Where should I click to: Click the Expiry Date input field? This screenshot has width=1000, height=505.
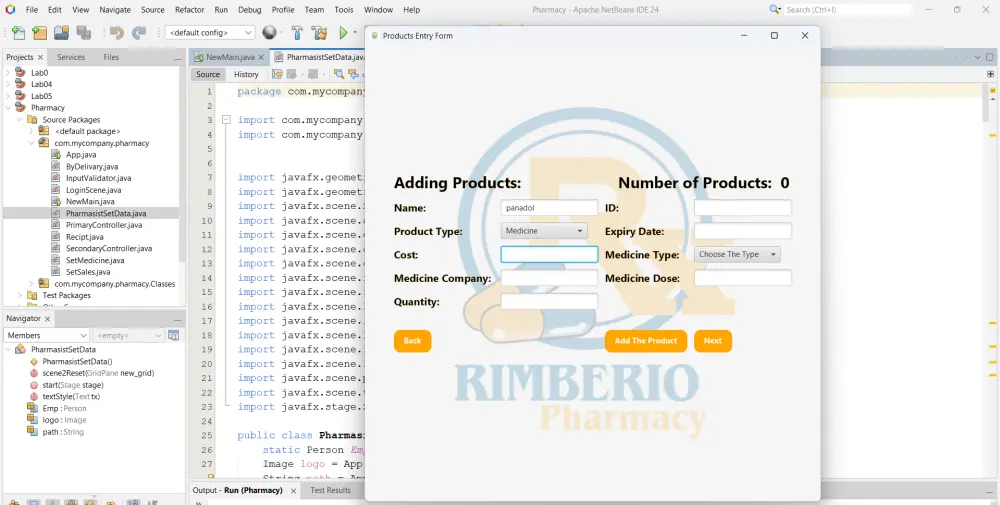click(743, 231)
